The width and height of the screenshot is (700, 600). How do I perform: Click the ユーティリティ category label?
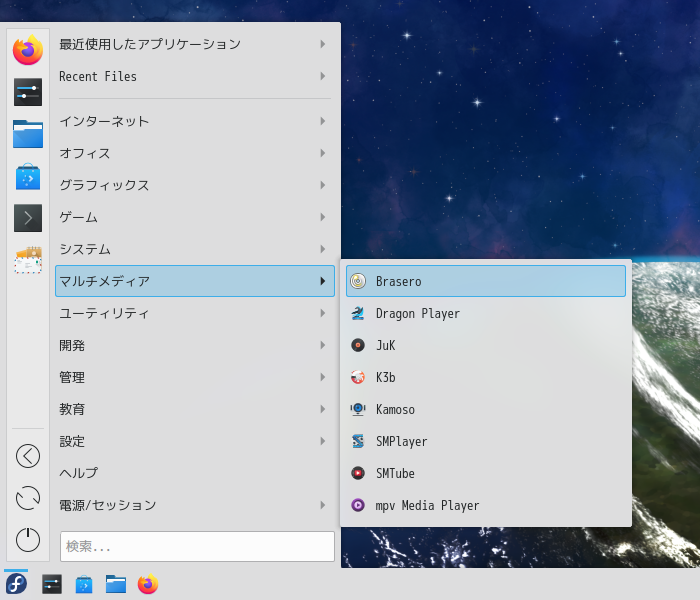tap(104, 313)
